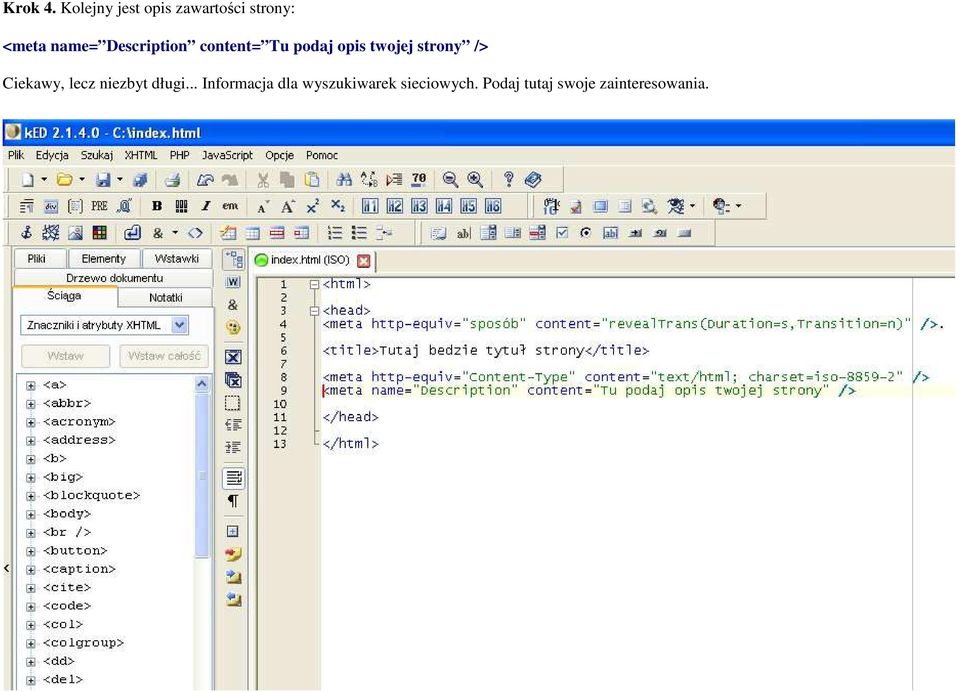Switch to the Notatki tab
Screen dimensions: 960x692
(165, 298)
